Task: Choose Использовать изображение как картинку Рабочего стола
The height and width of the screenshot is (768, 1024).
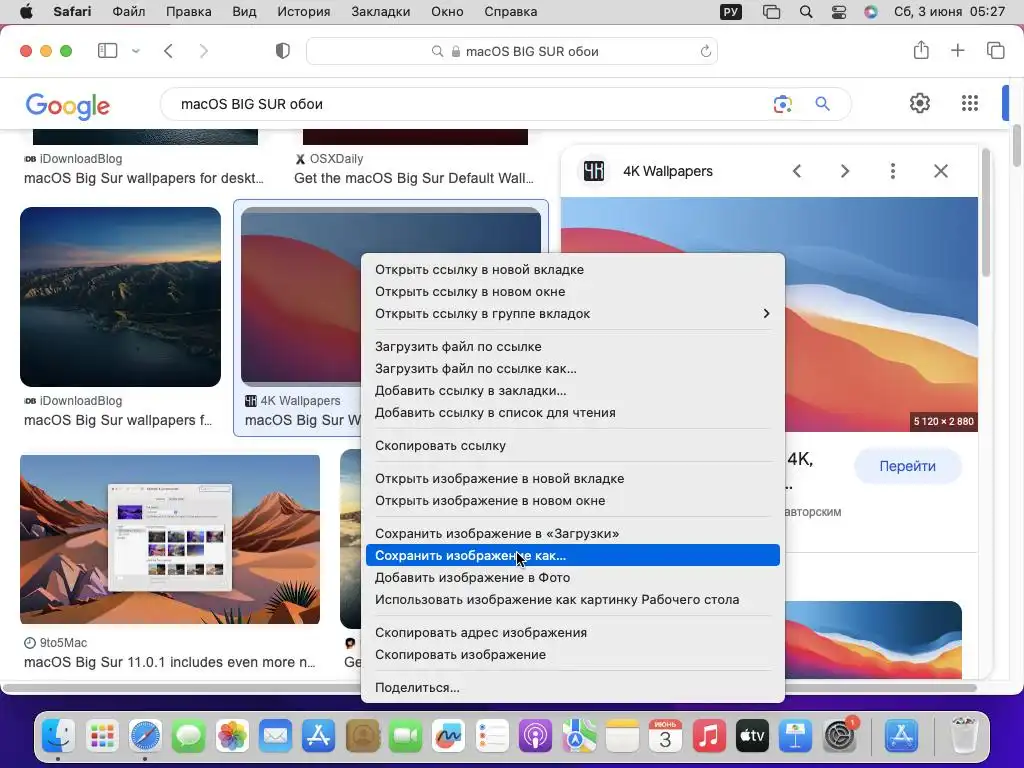Action: pyautogui.click(x=572, y=600)
